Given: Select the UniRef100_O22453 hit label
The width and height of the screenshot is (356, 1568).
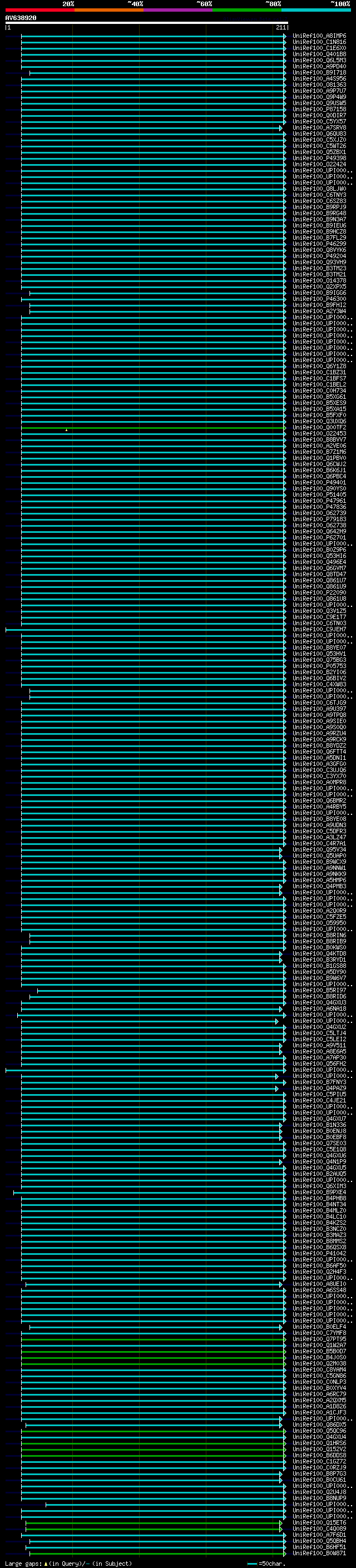Looking at the screenshot, I should 319,434.
